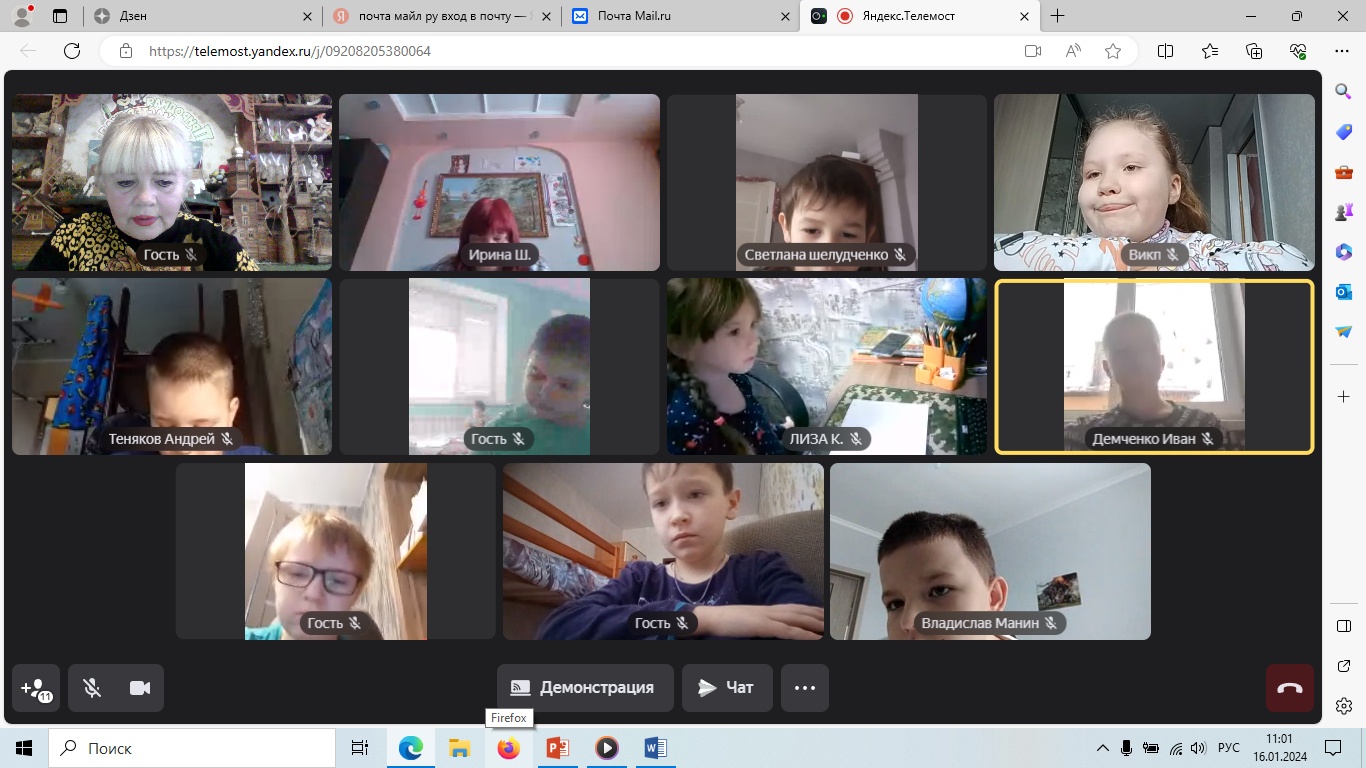Image resolution: width=1366 pixels, height=768 pixels.
Task: Open PowerPoint from the taskbar
Action: point(557,748)
